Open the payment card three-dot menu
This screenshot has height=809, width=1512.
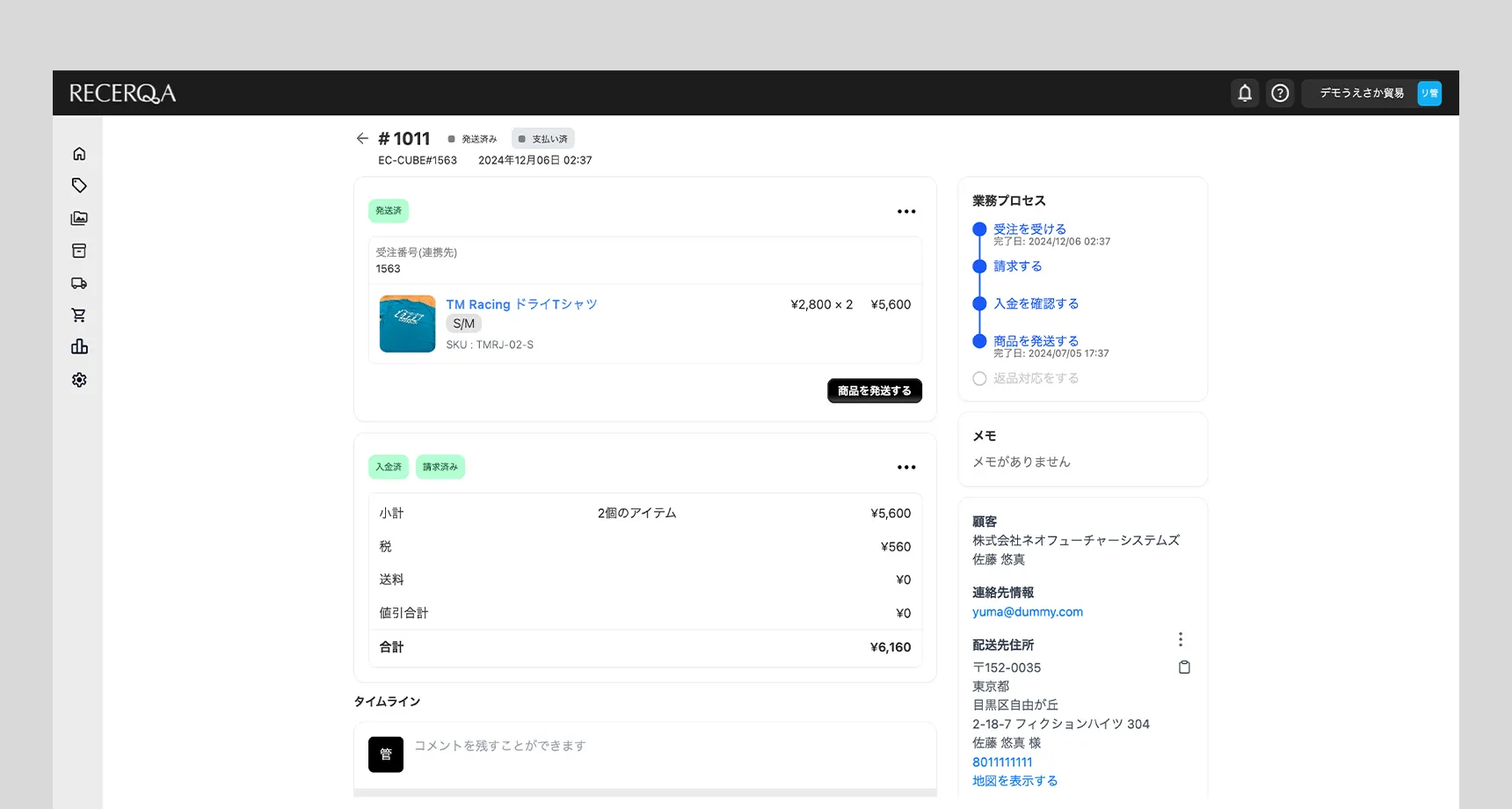(906, 467)
